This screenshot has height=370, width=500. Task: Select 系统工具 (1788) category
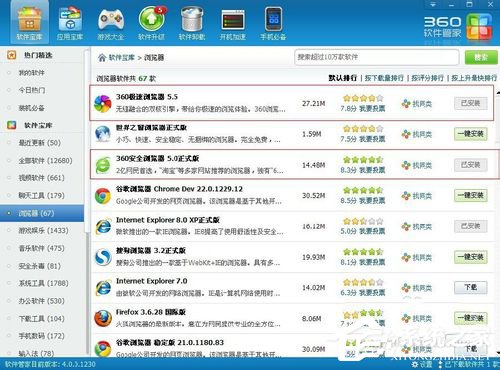pyautogui.click(x=43, y=283)
